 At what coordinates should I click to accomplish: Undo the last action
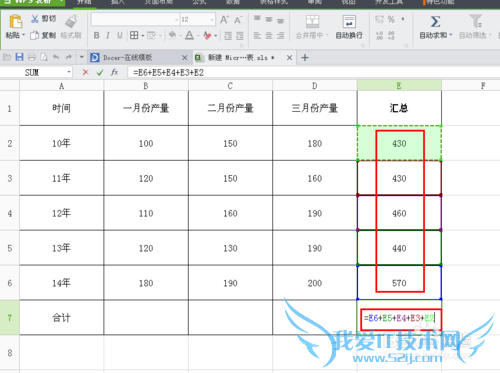point(56,57)
